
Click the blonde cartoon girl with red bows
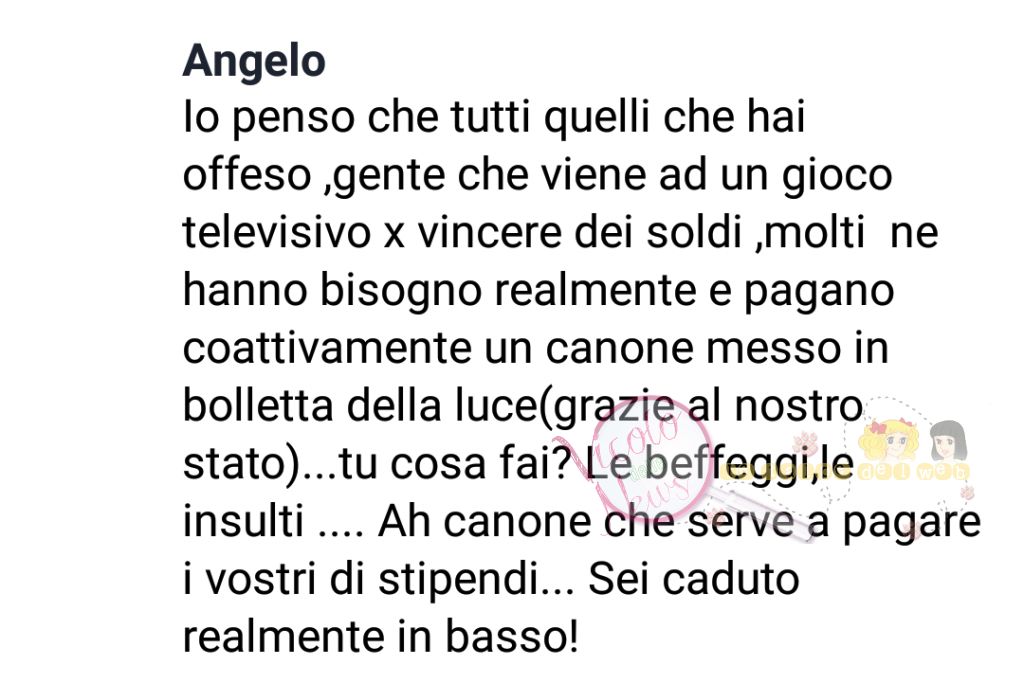(888, 441)
